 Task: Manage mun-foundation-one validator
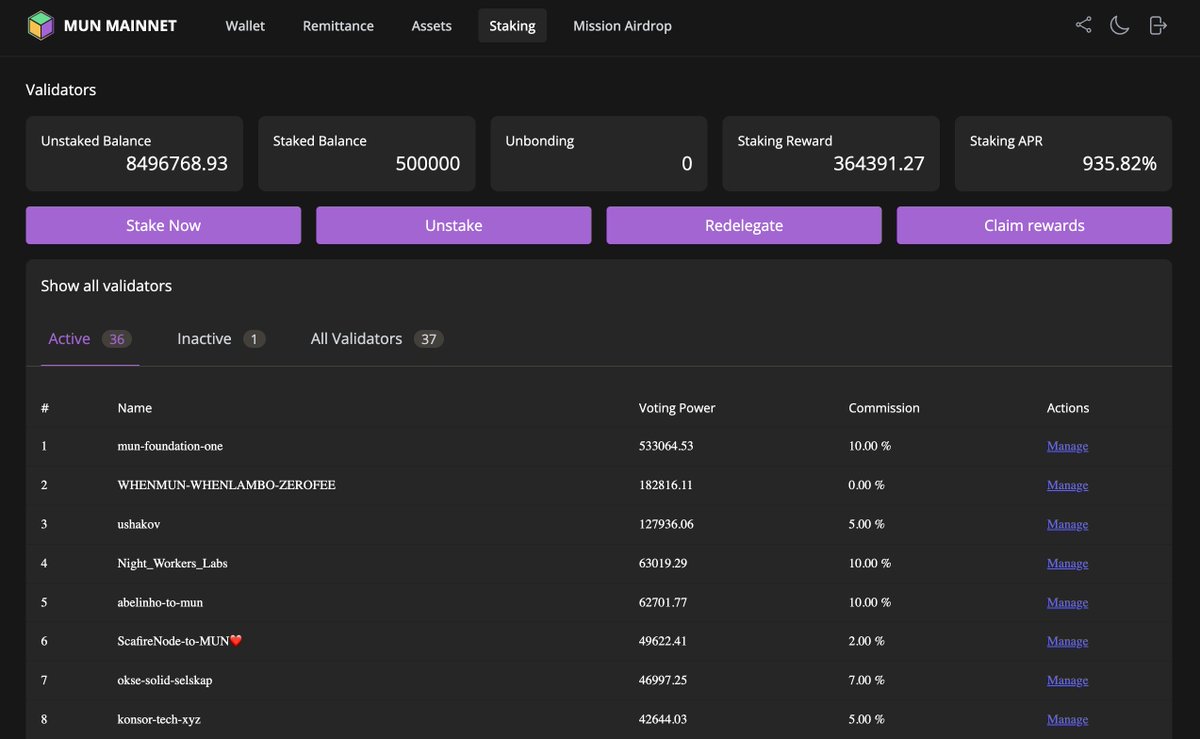[1067, 446]
